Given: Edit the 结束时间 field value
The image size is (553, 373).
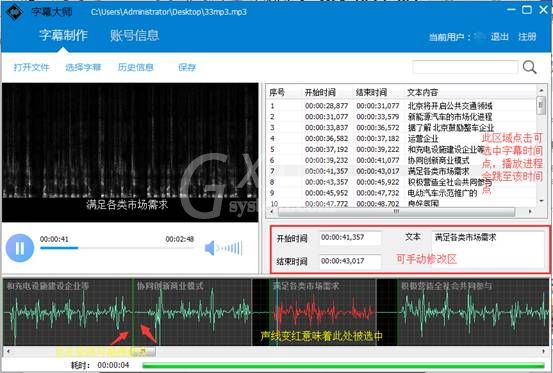Looking at the screenshot, I should coord(350,261).
